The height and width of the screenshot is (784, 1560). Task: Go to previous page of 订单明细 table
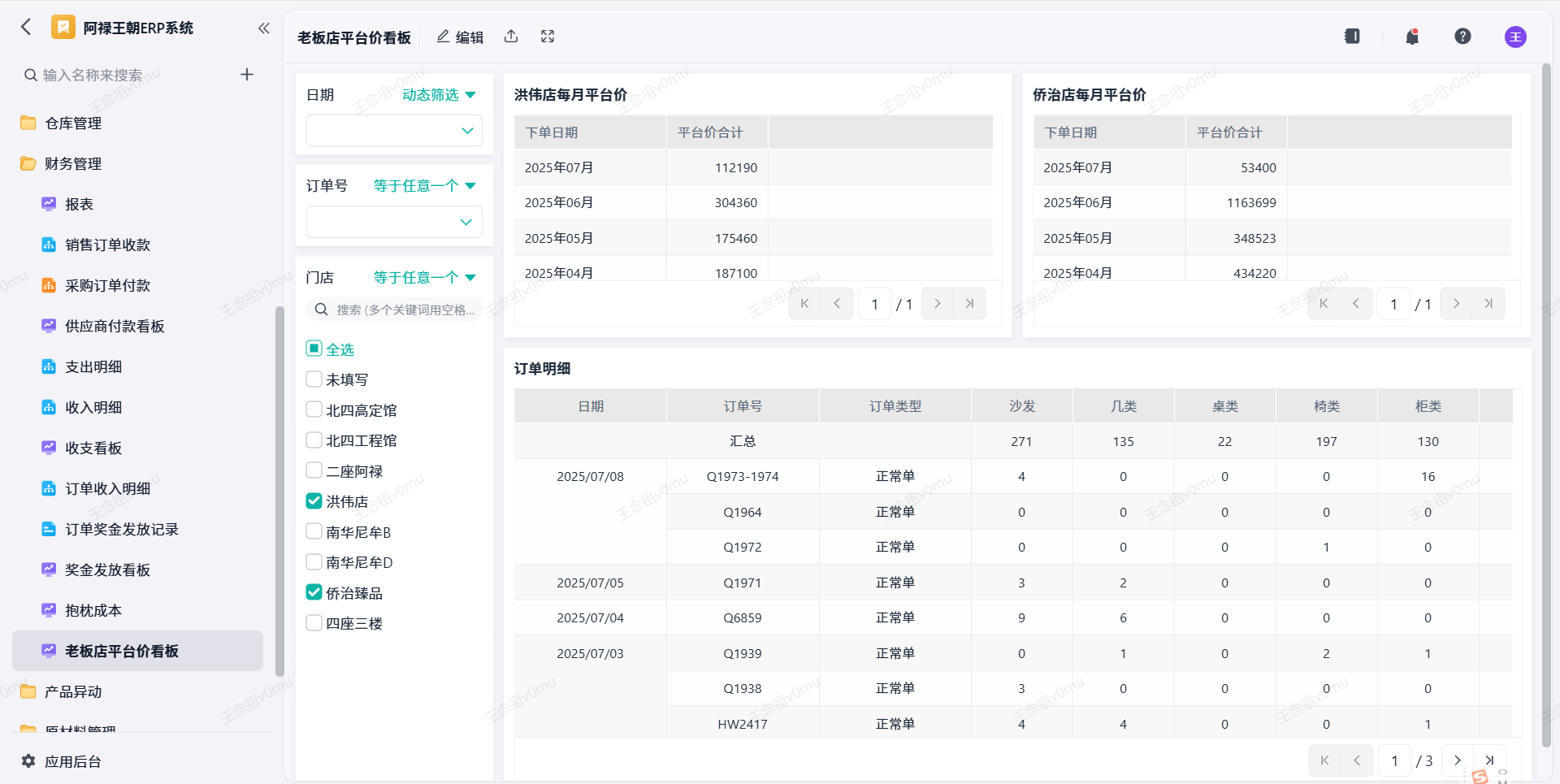point(1357,760)
